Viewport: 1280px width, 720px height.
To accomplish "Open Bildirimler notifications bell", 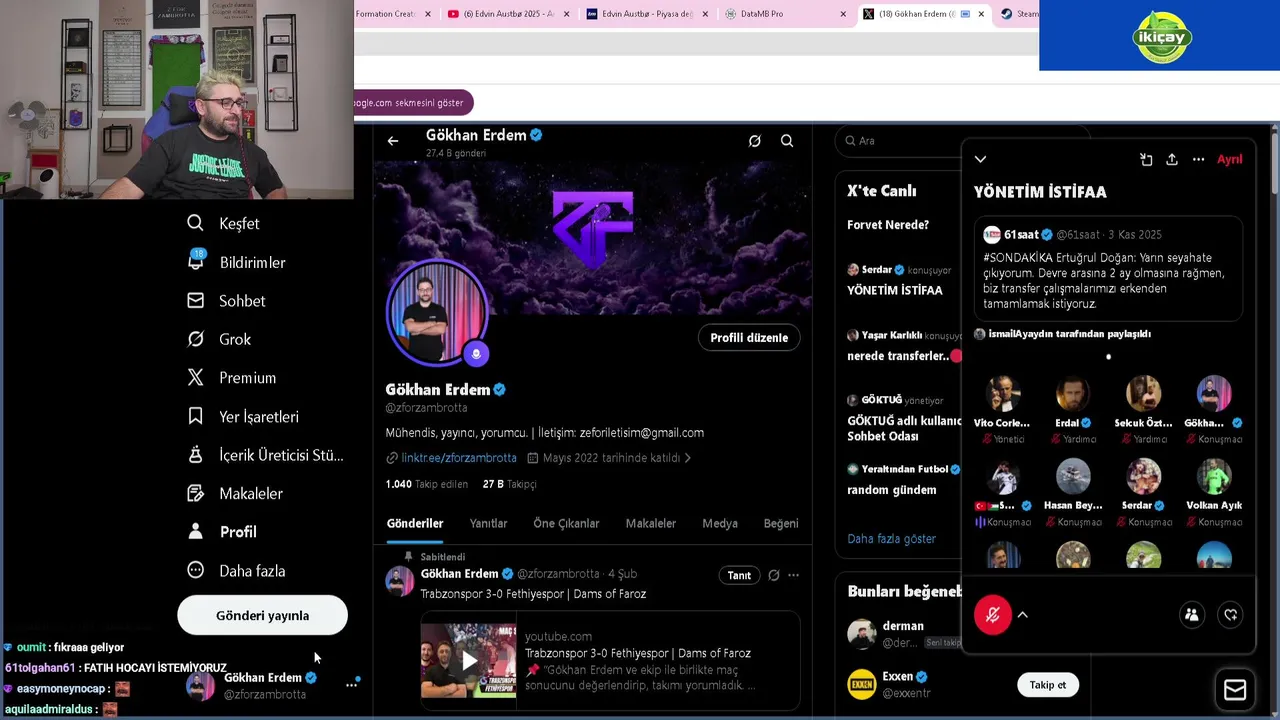I will (x=237, y=262).
